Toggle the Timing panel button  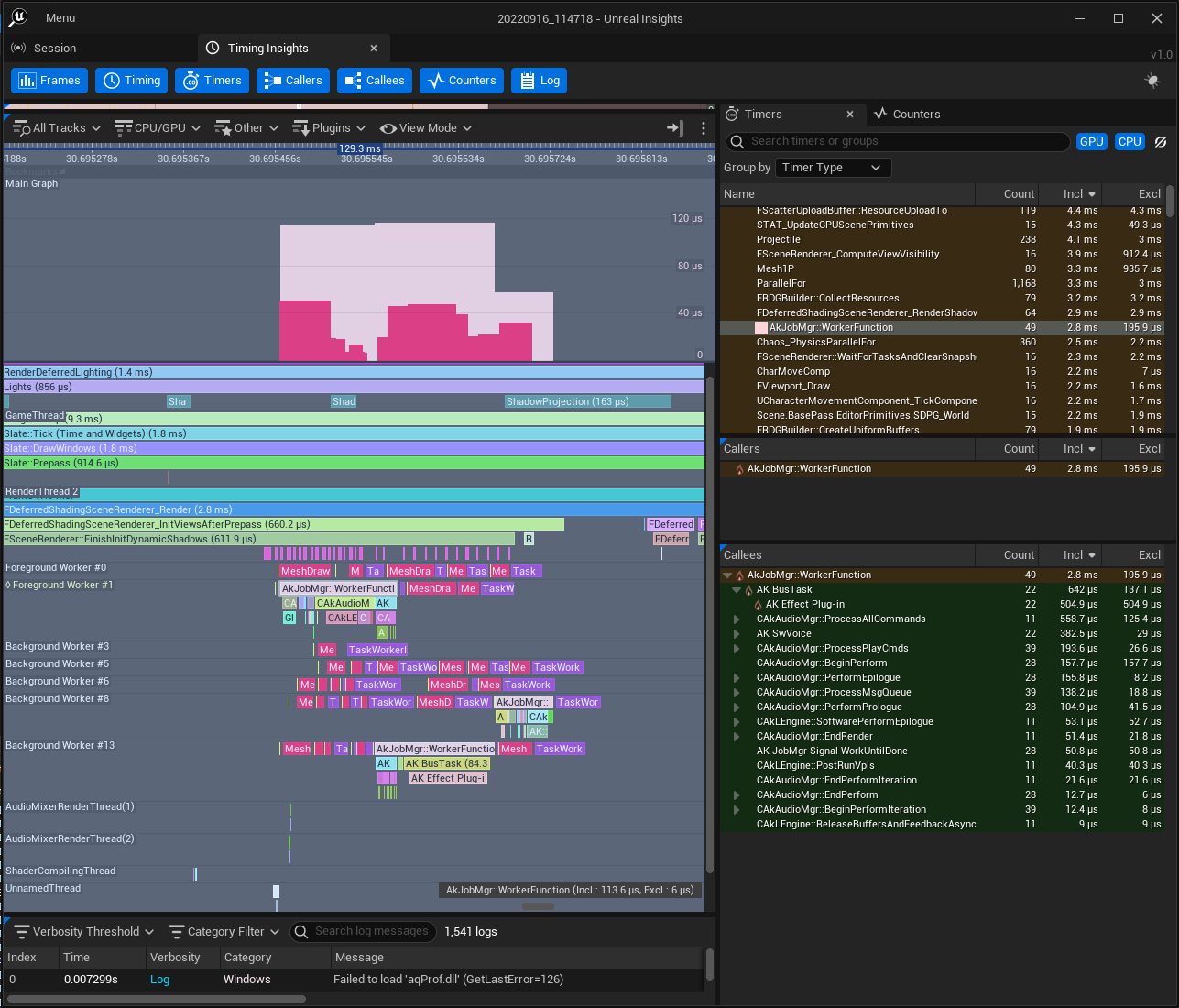click(x=132, y=81)
